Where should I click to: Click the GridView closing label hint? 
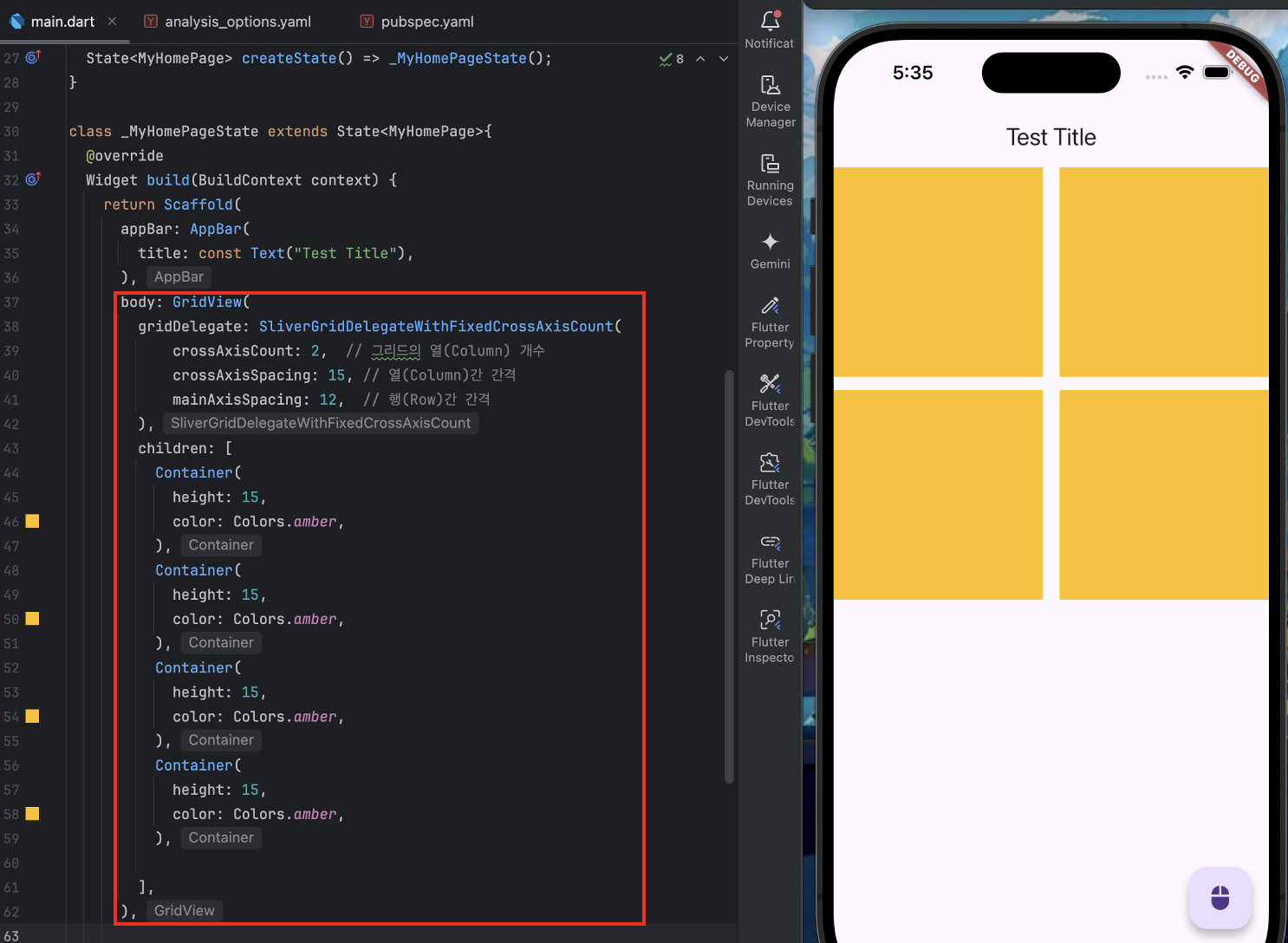click(x=184, y=911)
